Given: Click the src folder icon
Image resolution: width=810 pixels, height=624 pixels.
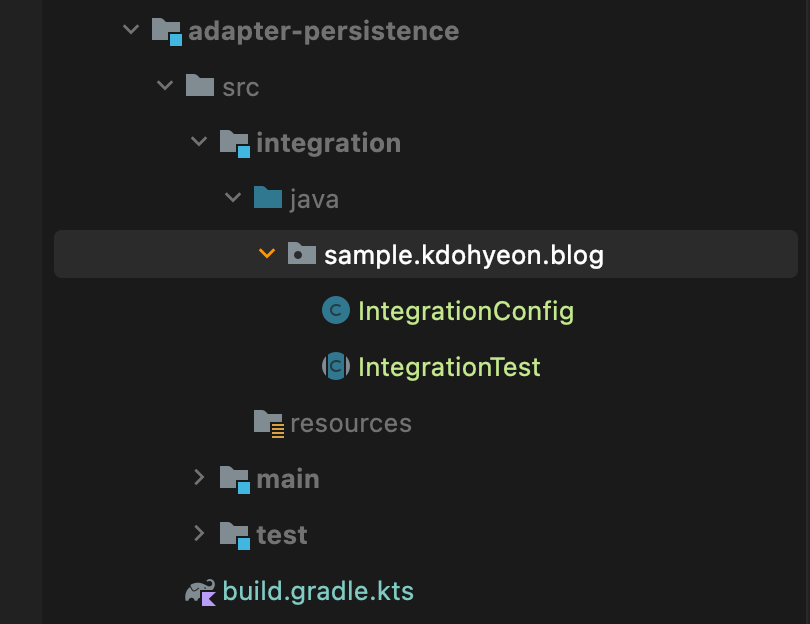Looking at the screenshot, I should coord(200,87).
